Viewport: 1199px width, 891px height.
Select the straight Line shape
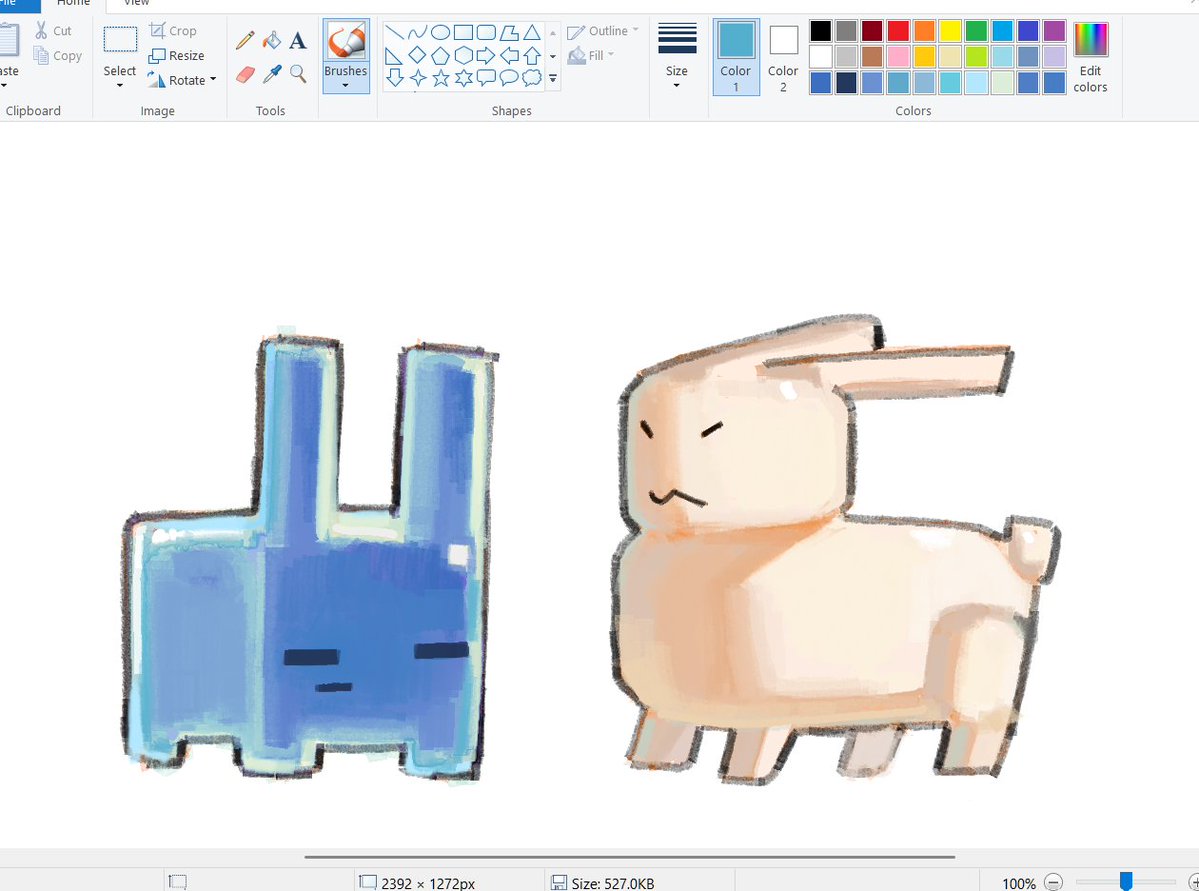(395, 32)
